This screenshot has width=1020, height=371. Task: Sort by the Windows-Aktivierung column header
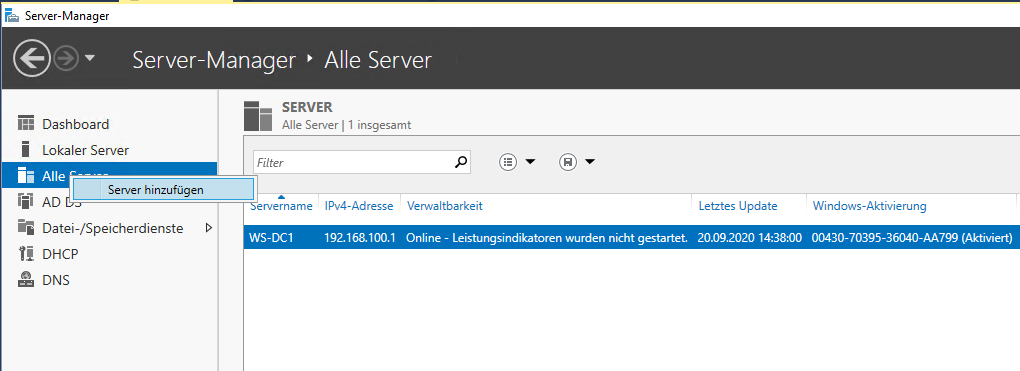click(869, 206)
